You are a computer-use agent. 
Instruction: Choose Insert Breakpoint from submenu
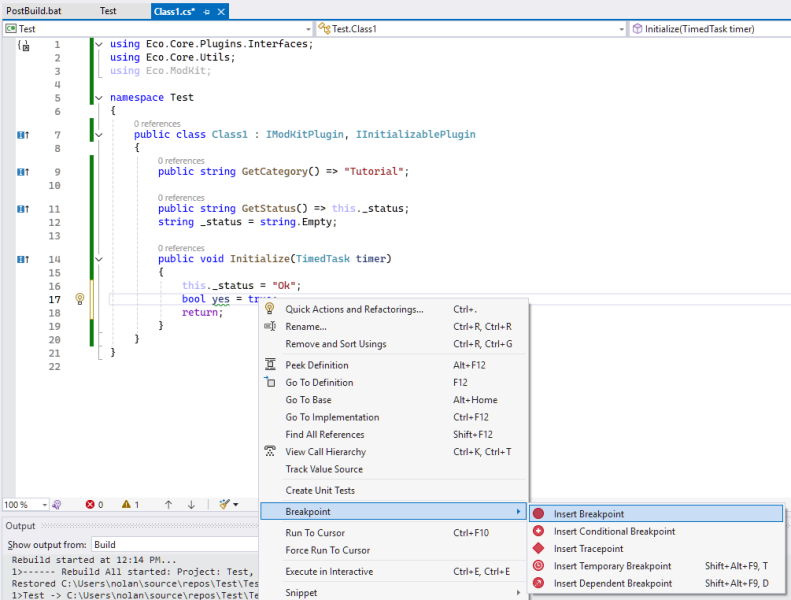656,514
